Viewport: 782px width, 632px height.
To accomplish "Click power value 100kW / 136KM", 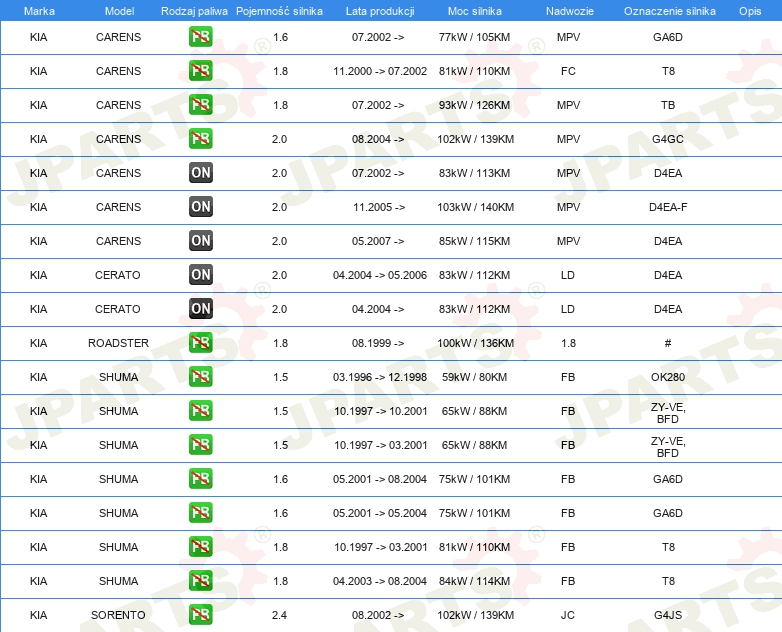I will click(x=475, y=343).
